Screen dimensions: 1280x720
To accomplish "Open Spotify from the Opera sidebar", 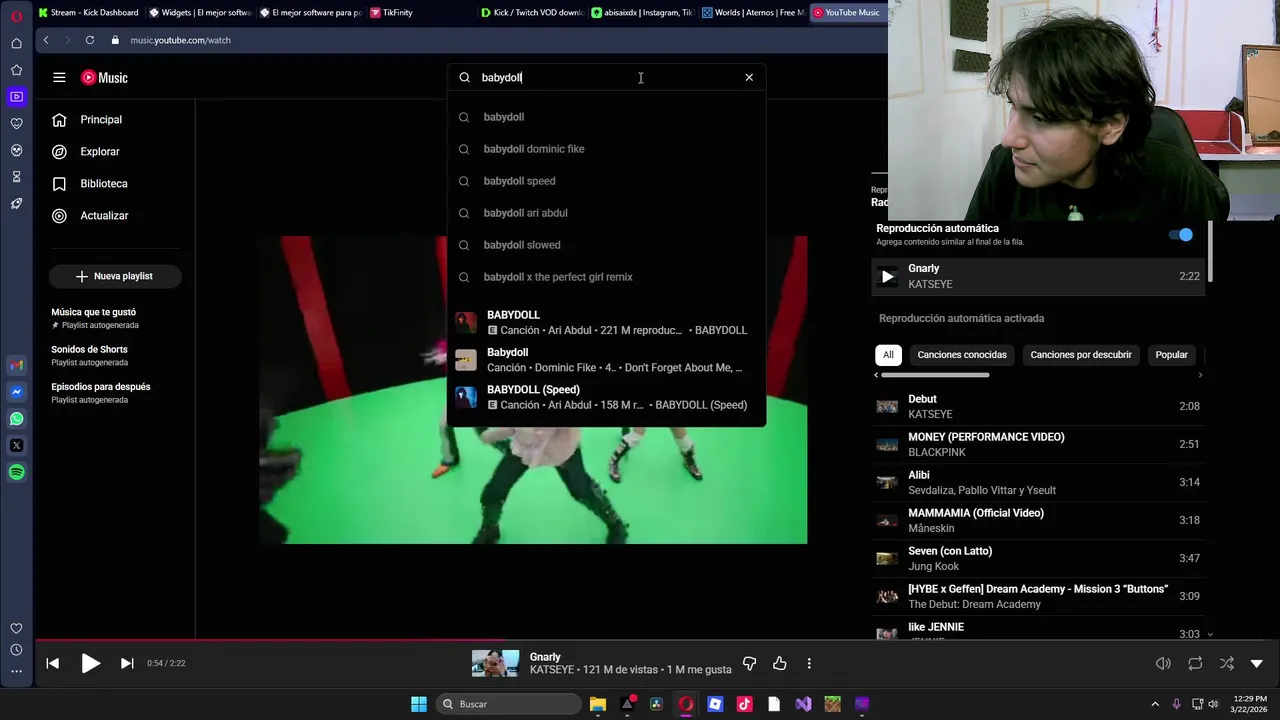I will click(17, 472).
